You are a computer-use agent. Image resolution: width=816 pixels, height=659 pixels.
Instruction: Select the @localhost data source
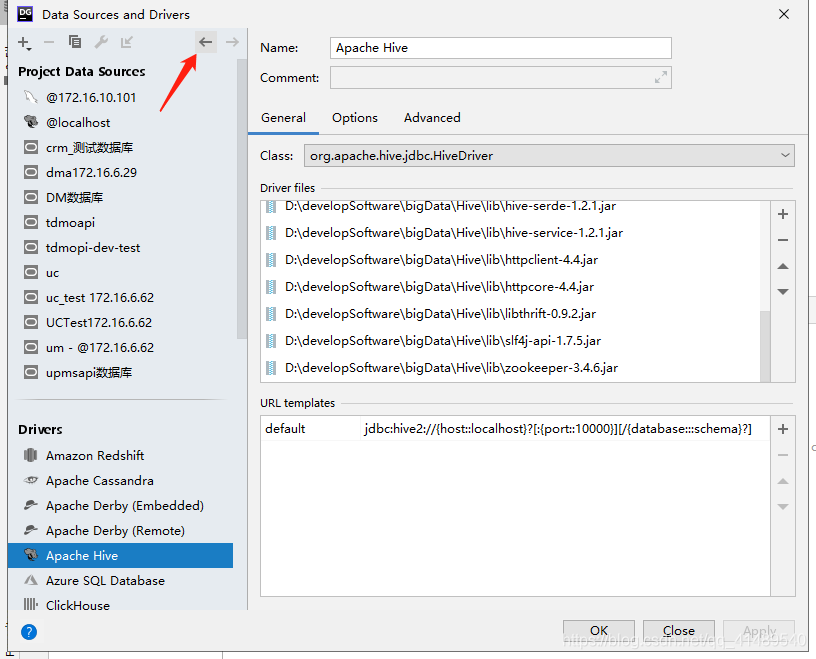122,122
